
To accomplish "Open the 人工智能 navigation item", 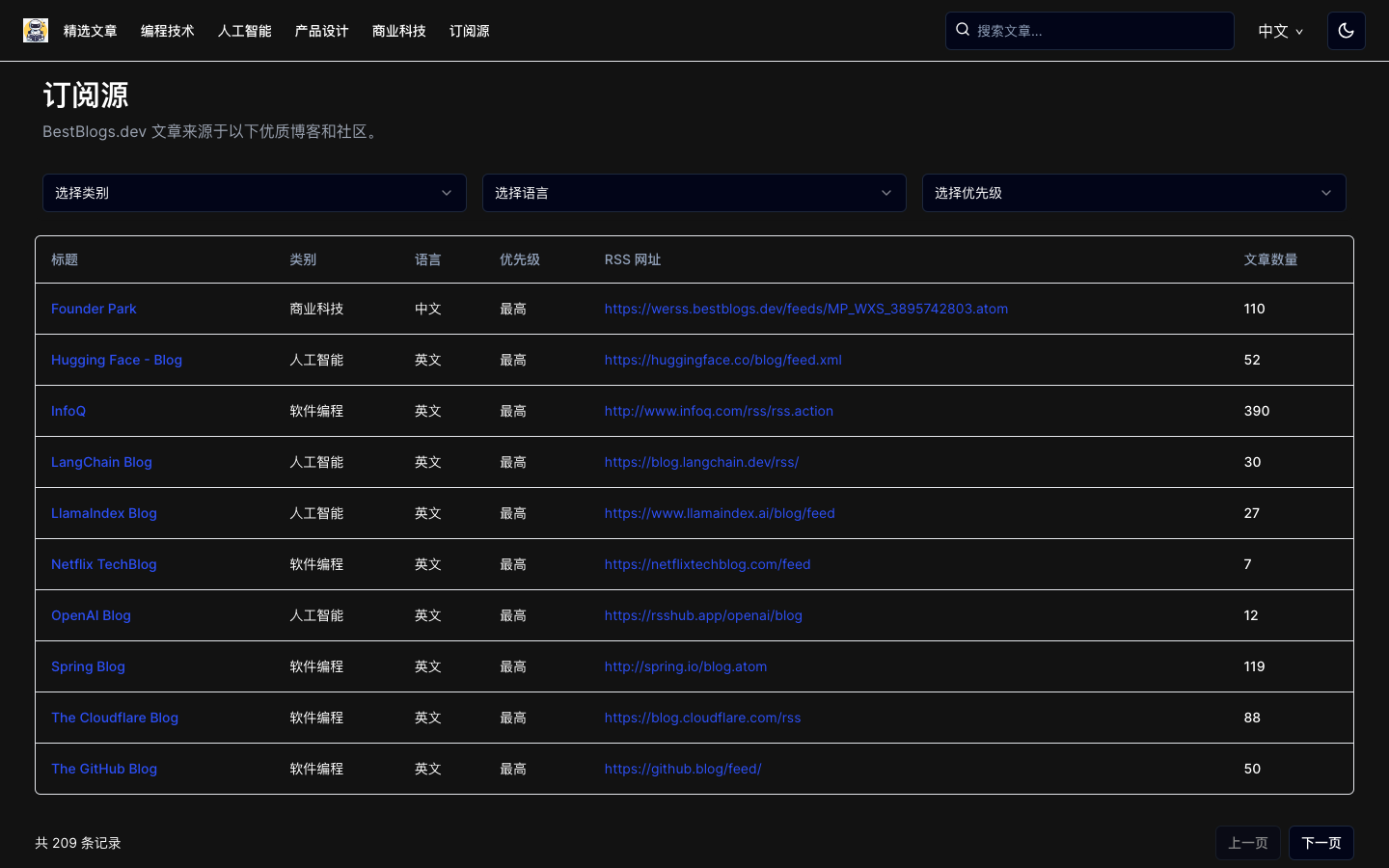I will [x=245, y=31].
